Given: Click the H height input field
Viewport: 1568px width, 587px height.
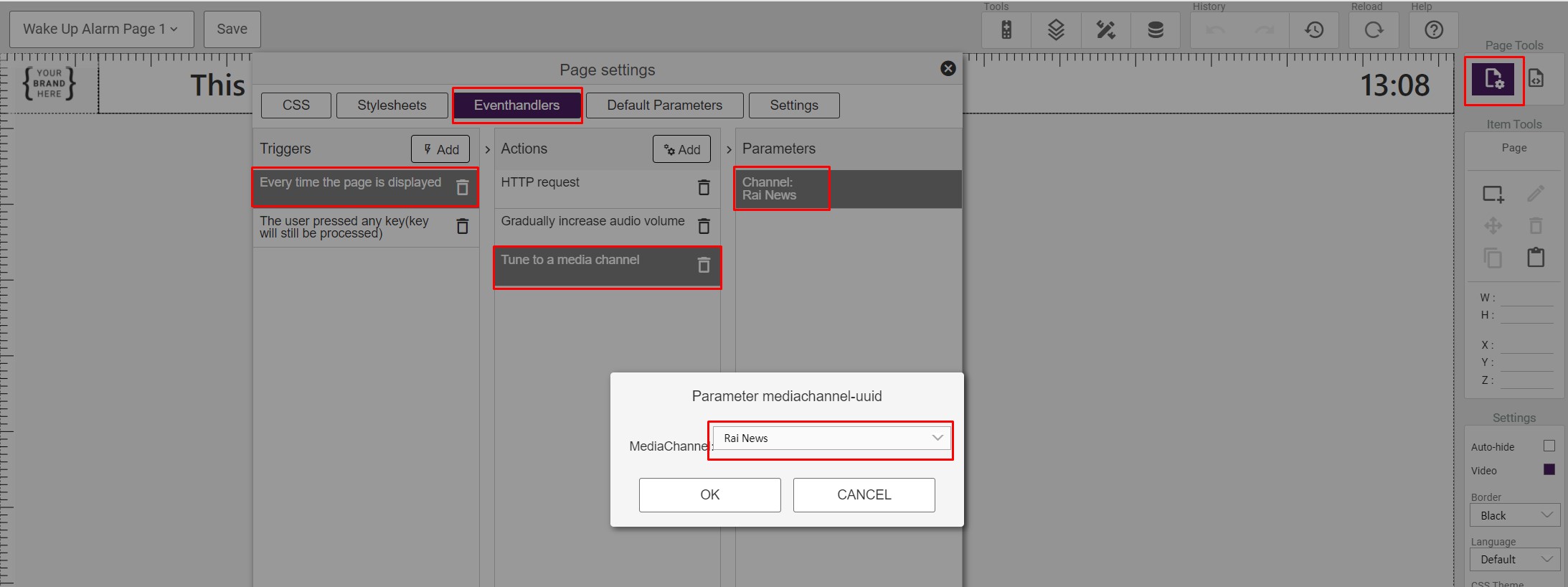Looking at the screenshot, I should 1527,315.
